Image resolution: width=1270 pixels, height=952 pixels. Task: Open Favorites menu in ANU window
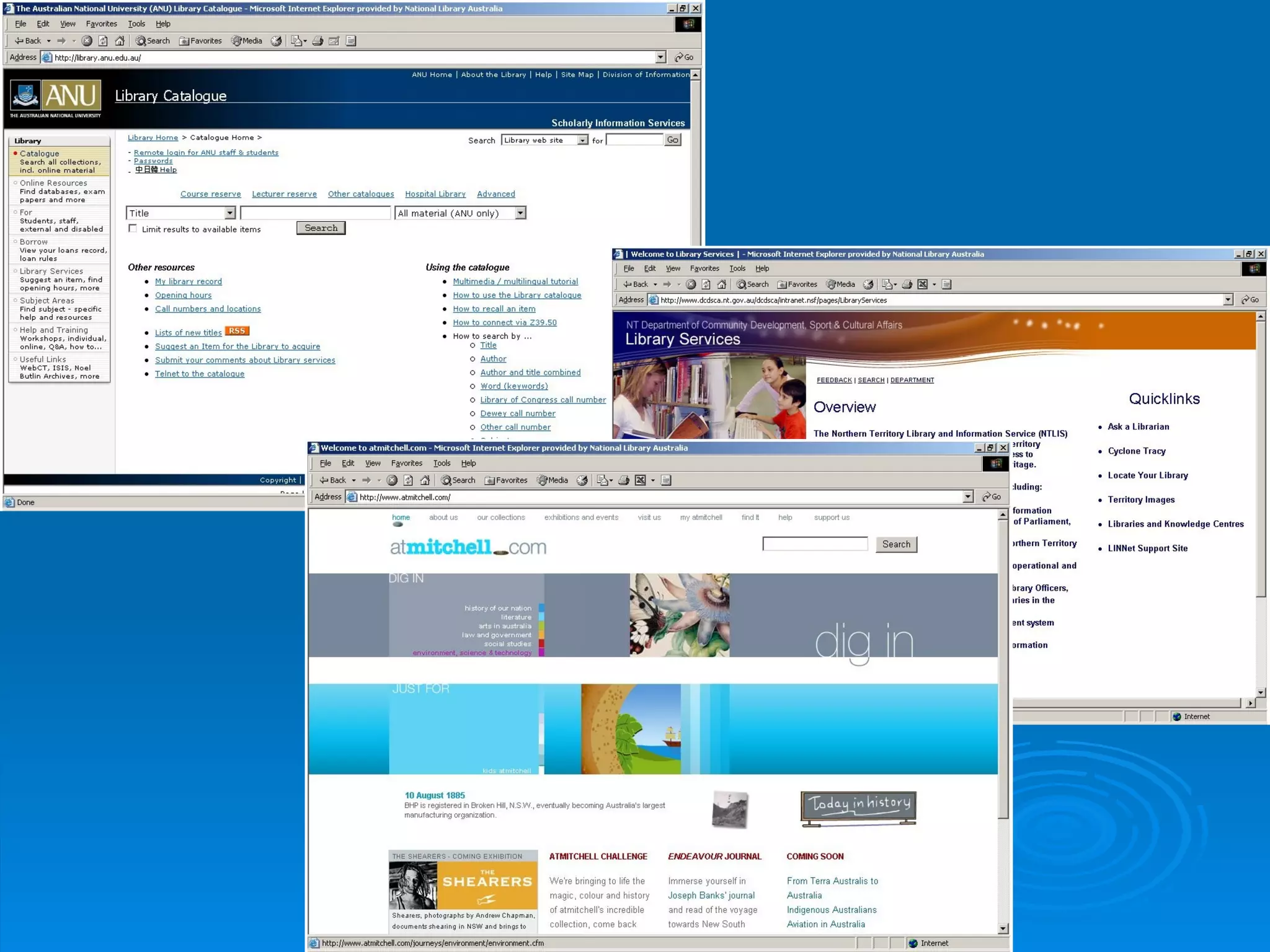coord(101,24)
